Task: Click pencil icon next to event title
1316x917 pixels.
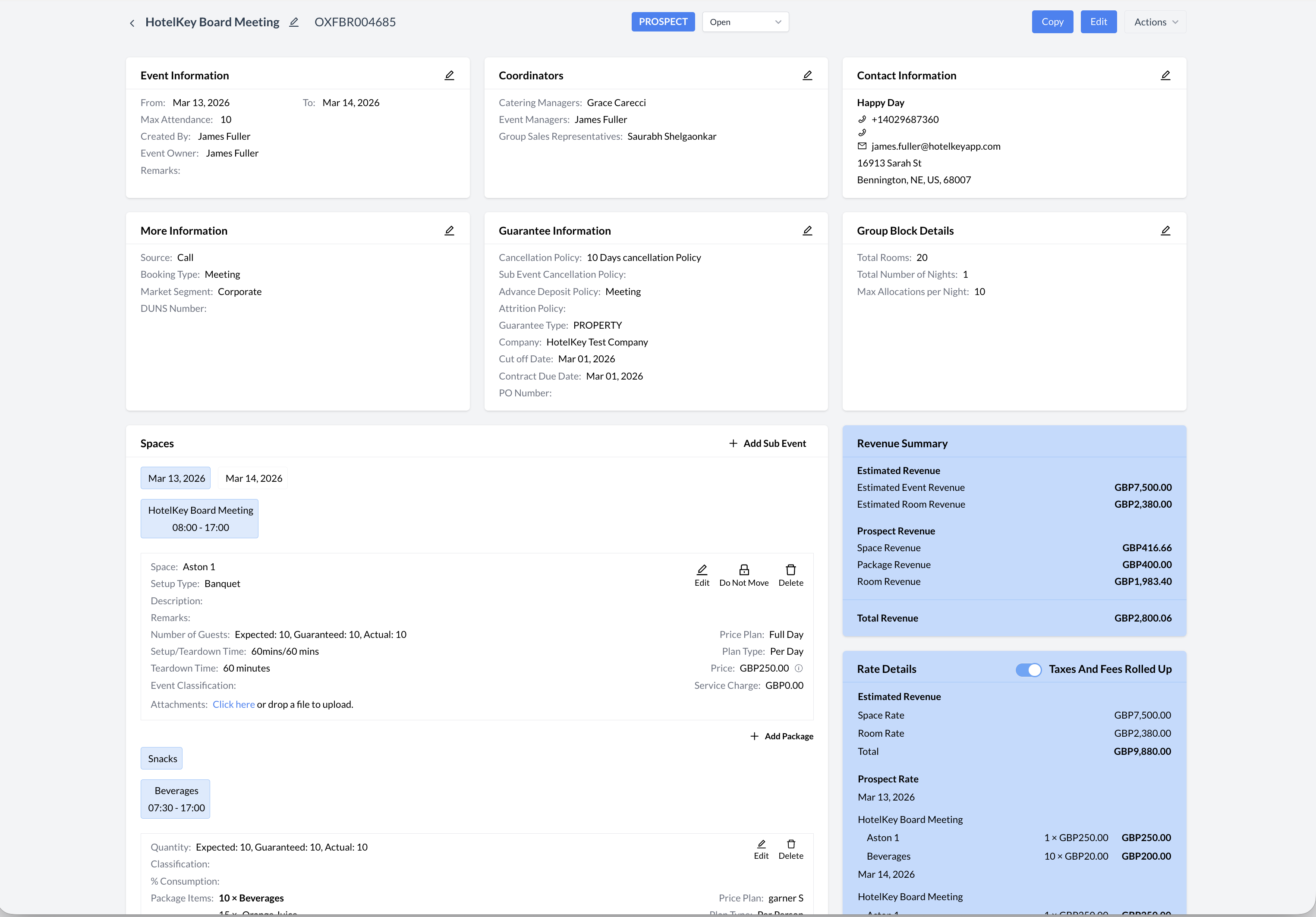Action: [x=294, y=22]
